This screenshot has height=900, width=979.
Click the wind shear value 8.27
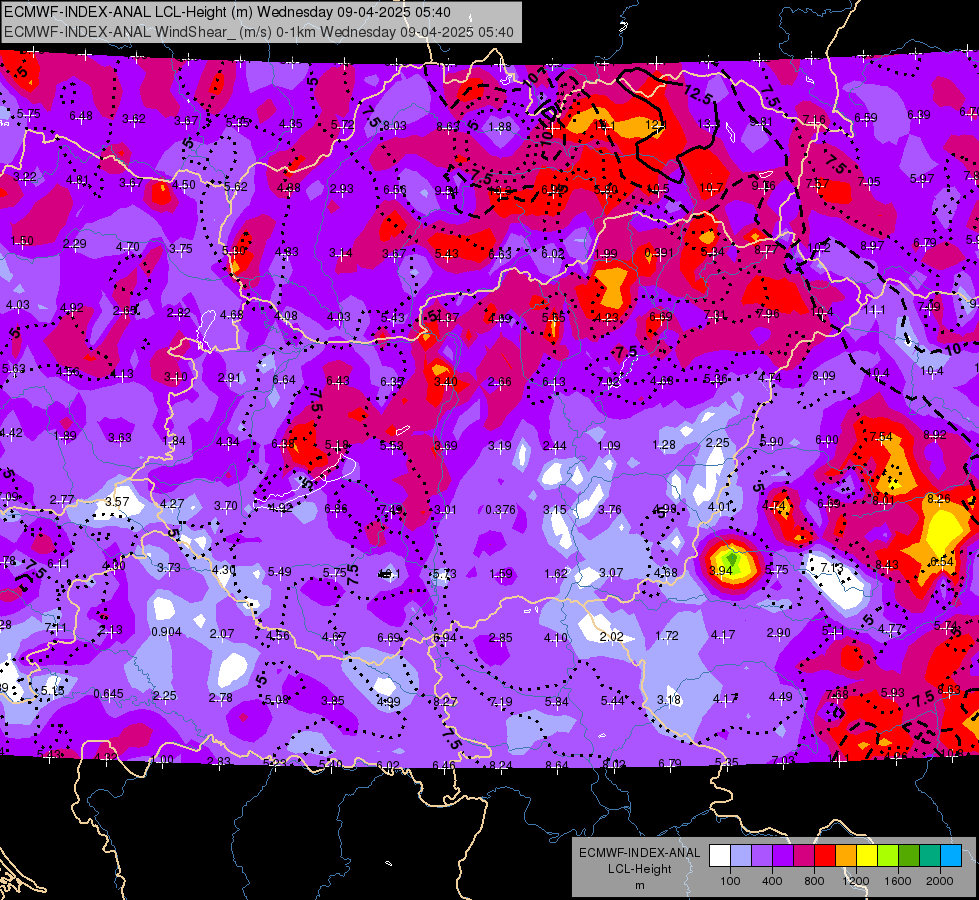point(445,702)
